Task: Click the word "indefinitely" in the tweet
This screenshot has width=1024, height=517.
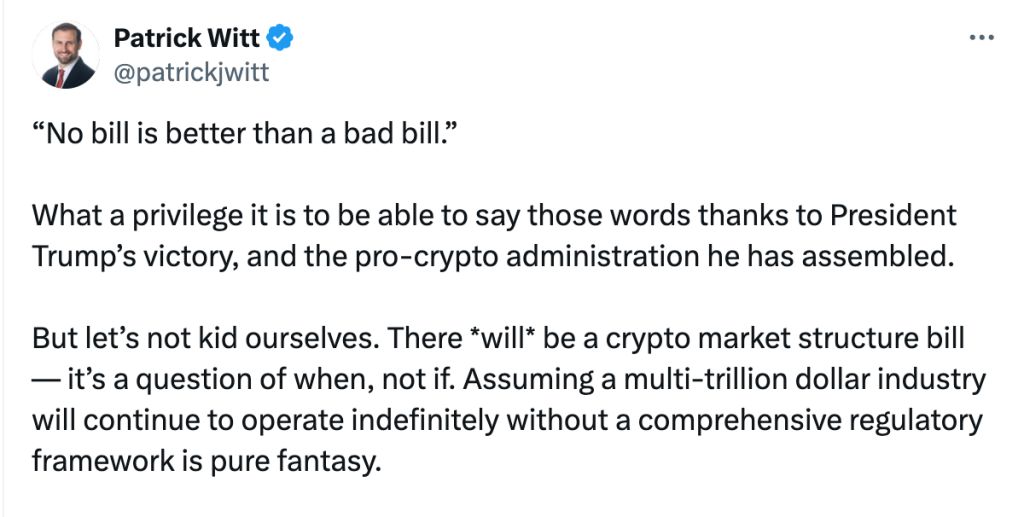Action: [x=425, y=421]
